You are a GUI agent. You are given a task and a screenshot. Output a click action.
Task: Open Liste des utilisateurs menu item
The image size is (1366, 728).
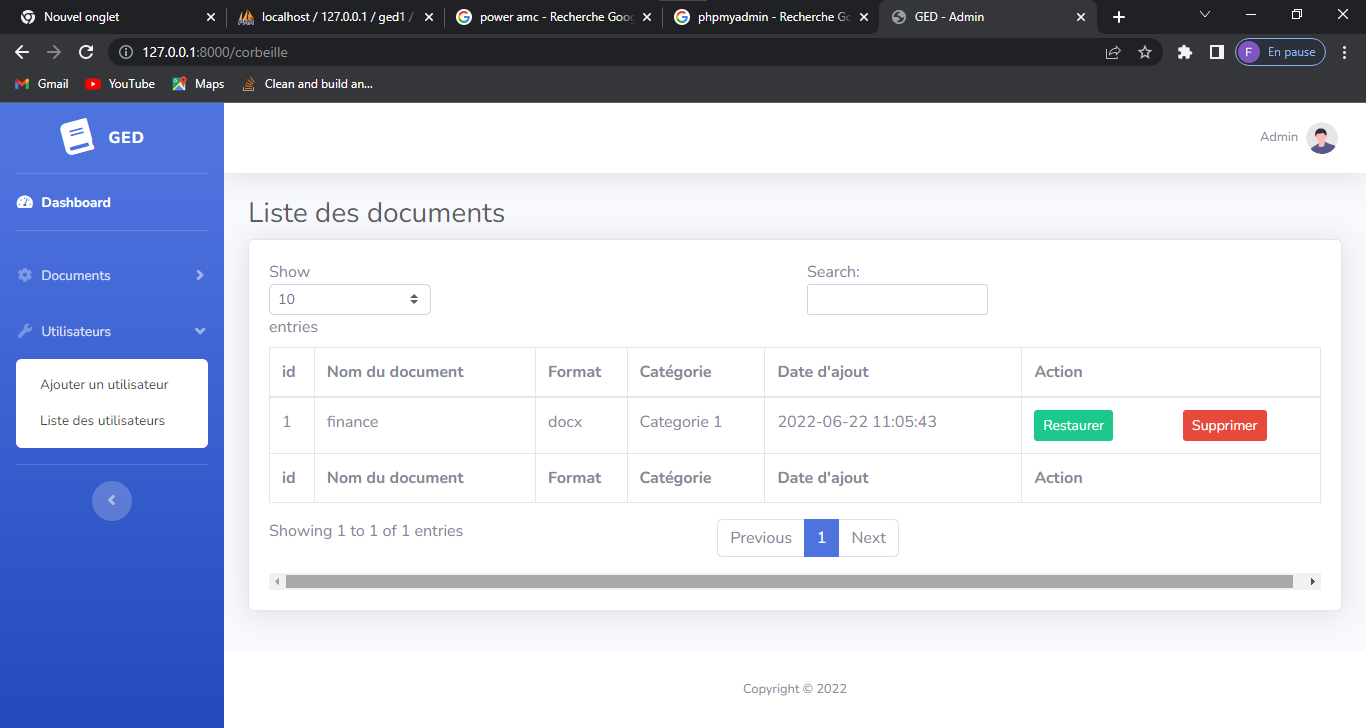[x=102, y=421]
